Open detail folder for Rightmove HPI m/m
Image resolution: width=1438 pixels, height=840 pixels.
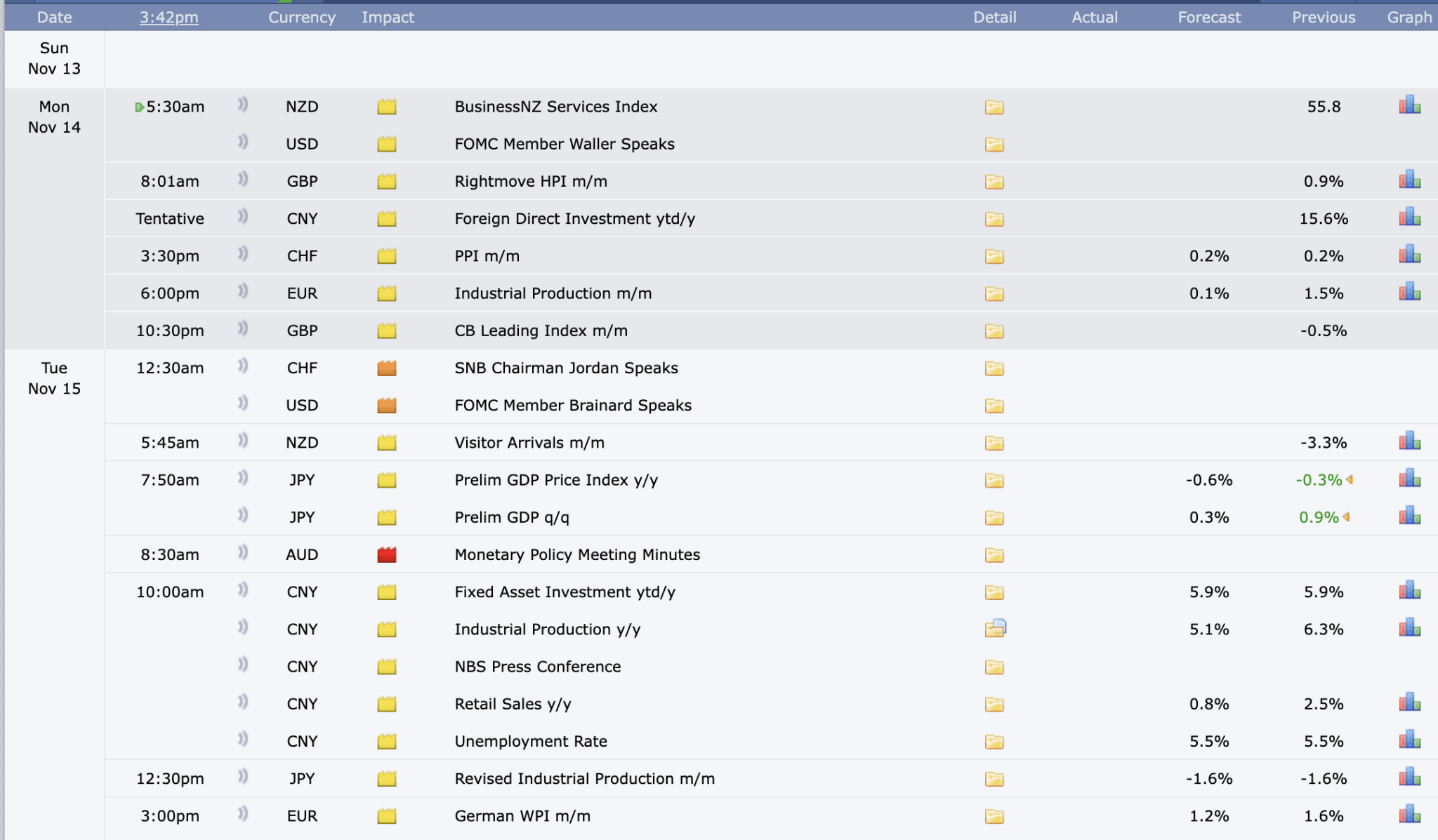click(x=994, y=182)
